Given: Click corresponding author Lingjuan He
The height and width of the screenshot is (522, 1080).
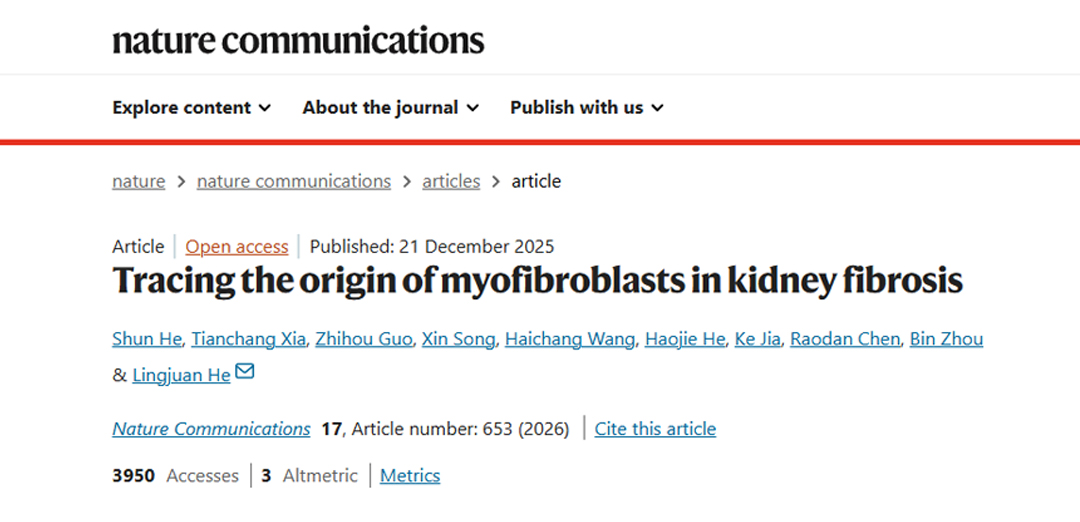Looking at the screenshot, I should tap(181, 375).
